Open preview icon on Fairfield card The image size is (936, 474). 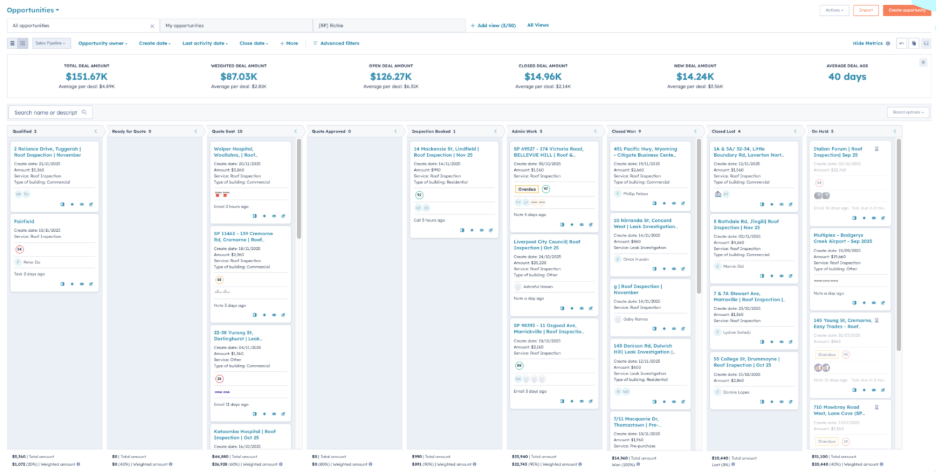pyautogui.click(x=63, y=284)
